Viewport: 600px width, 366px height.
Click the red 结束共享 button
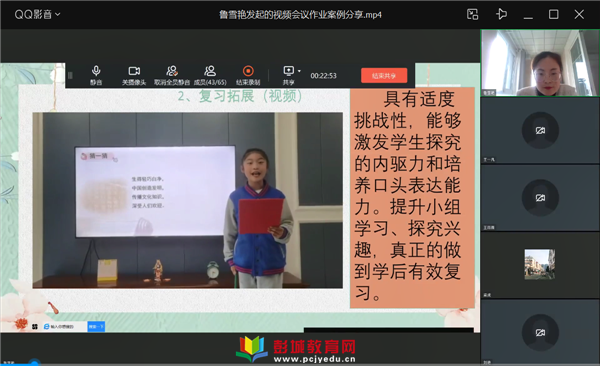[384, 76]
